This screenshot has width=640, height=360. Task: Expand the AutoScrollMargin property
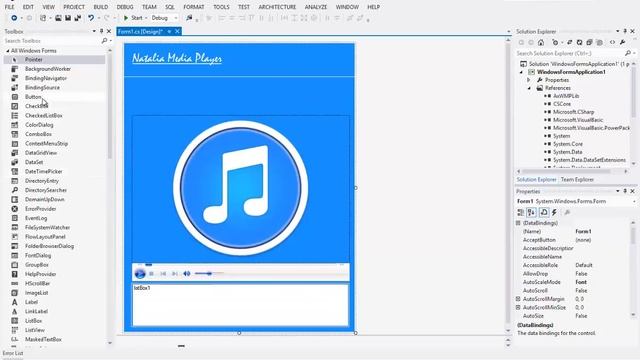point(518,299)
